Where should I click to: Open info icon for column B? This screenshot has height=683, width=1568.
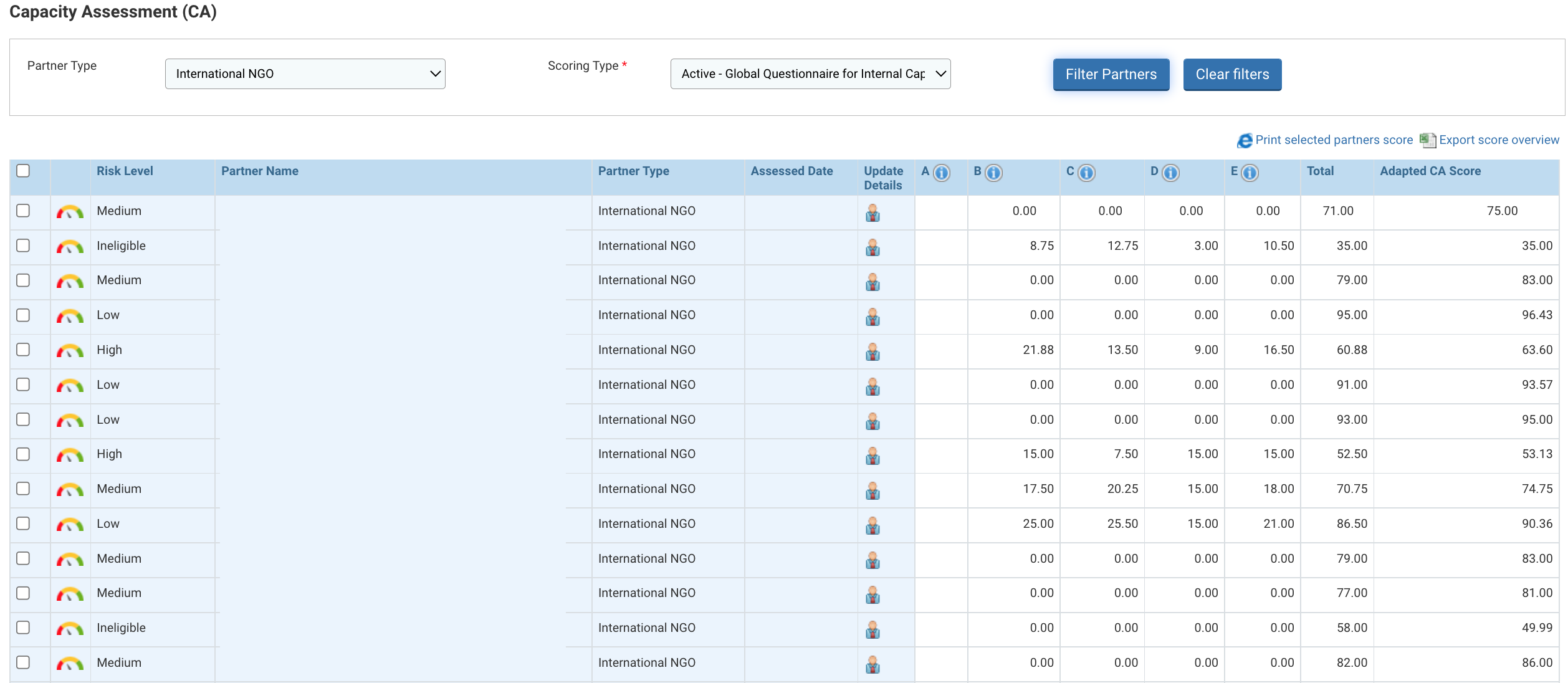(994, 173)
